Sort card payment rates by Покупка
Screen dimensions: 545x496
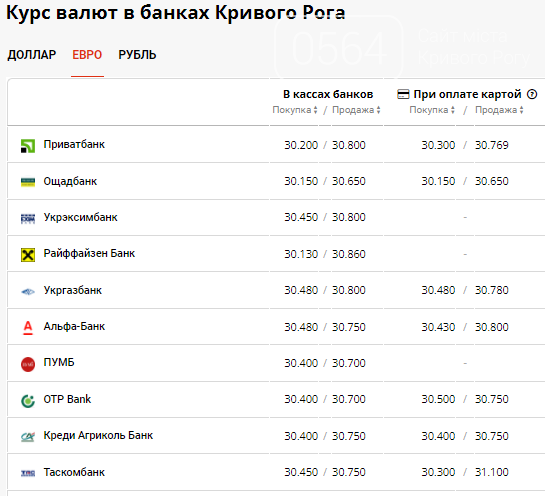tap(432, 110)
